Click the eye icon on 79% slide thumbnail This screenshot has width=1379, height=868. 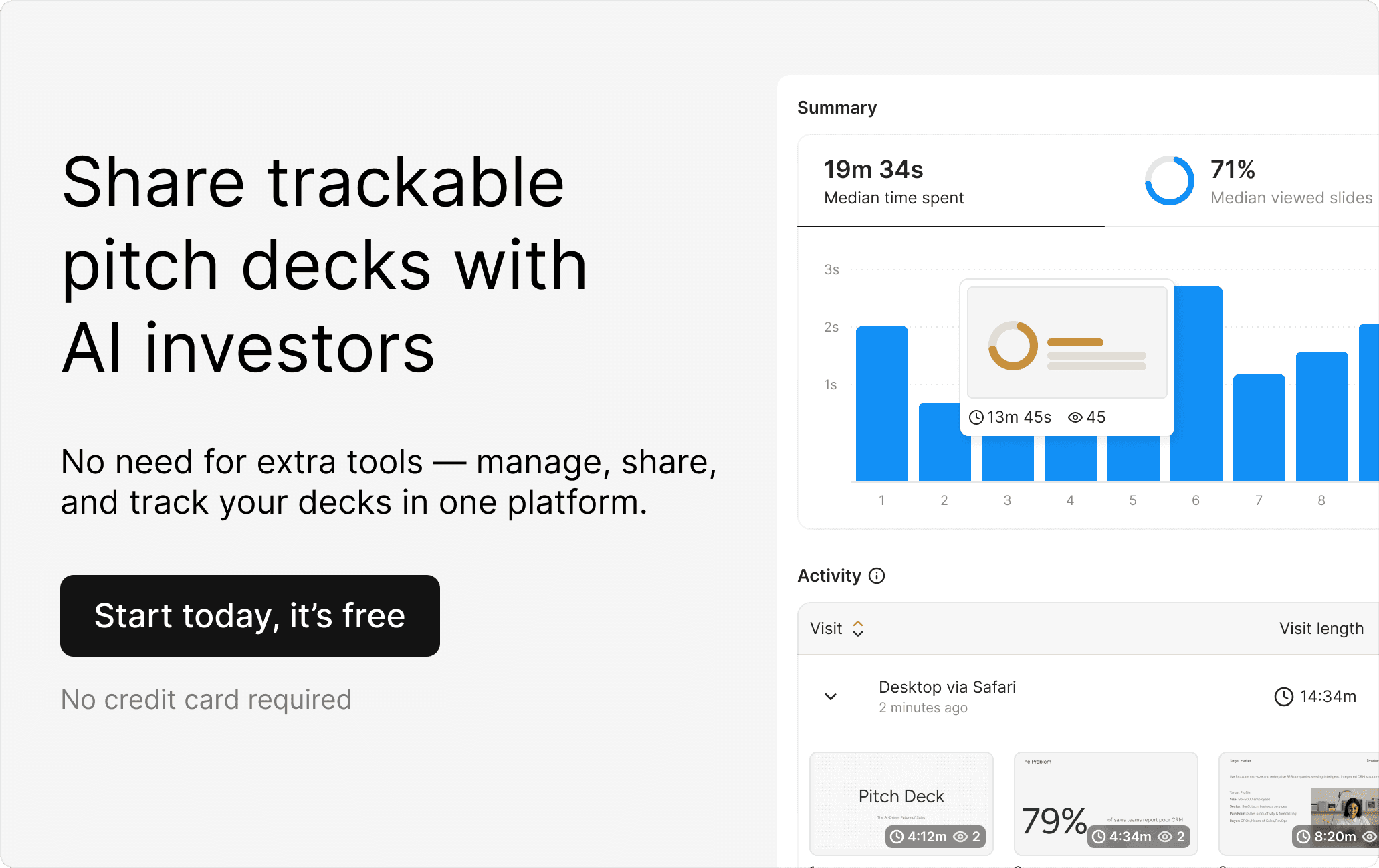coord(1164,837)
